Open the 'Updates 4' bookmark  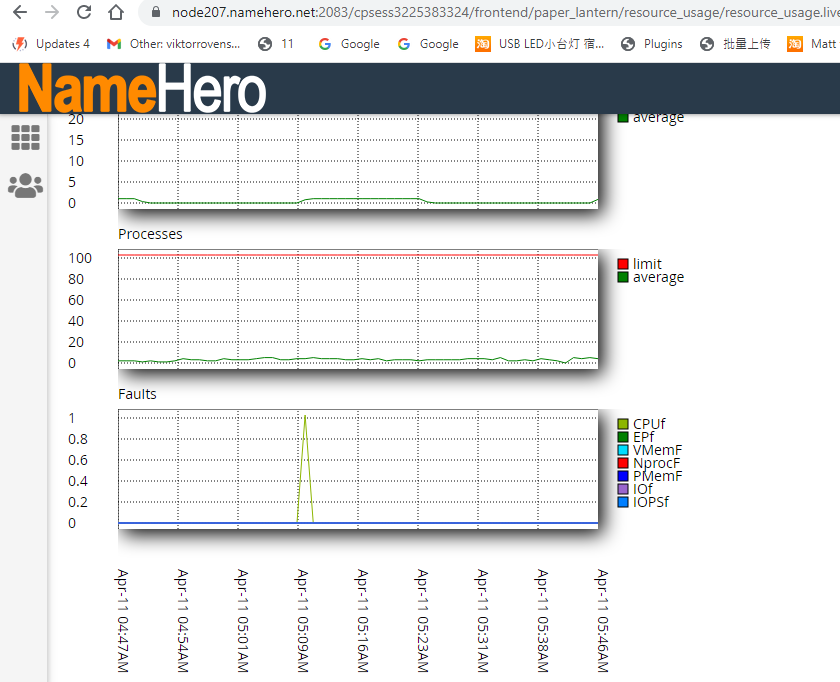(51, 44)
